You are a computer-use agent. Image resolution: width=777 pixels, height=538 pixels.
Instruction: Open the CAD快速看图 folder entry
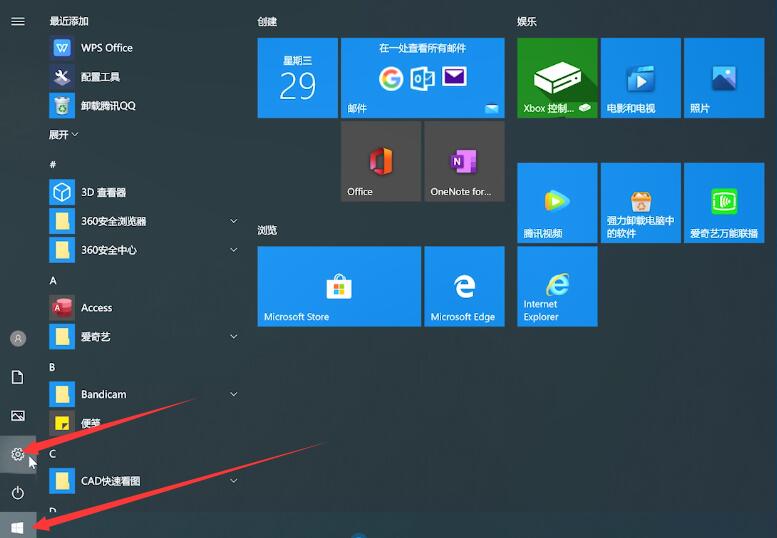pyautogui.click(x=144, y=481)
